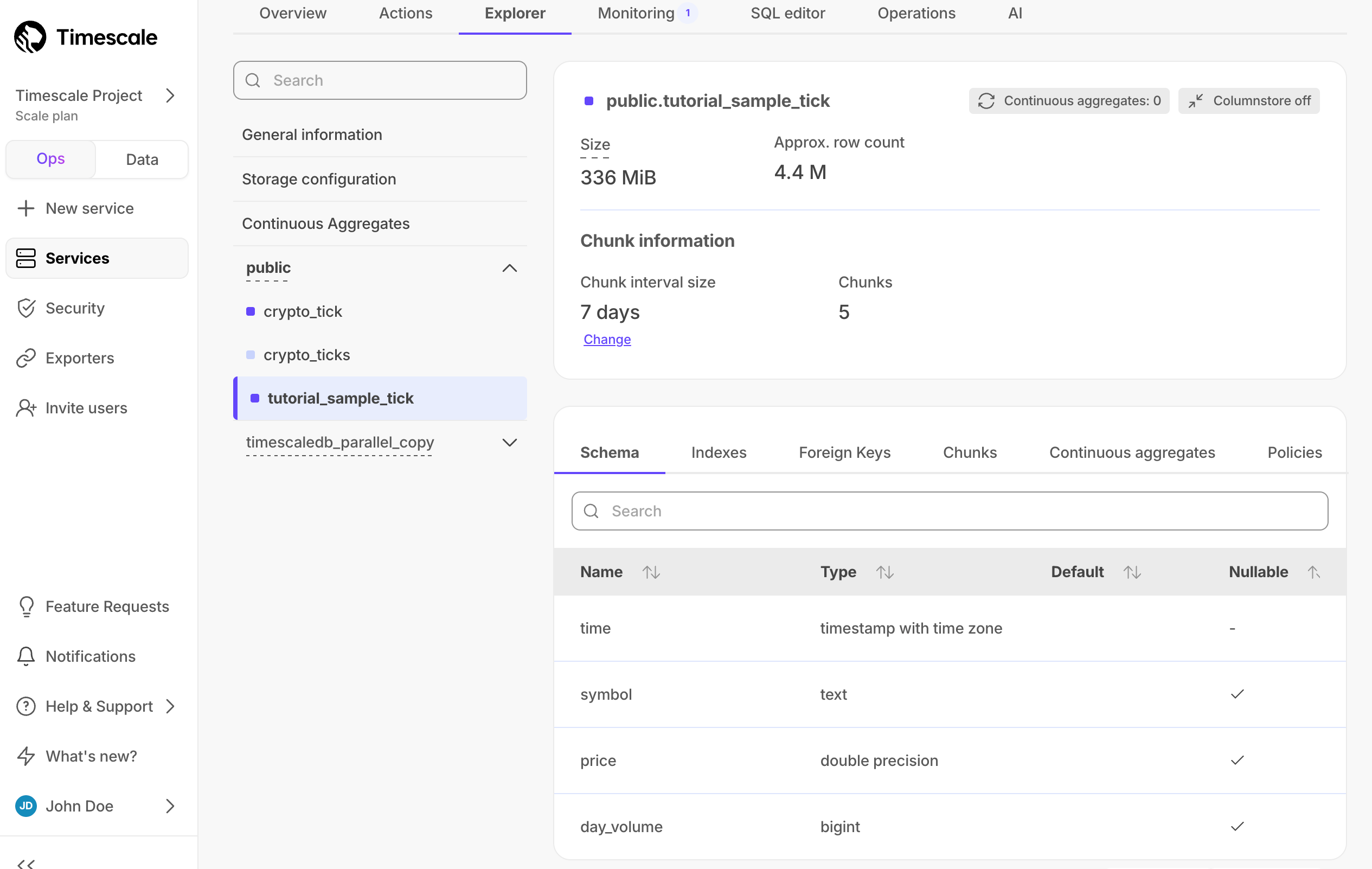Sort schema table by Type column
This screenshot has width=1372, height=869.
click(885, 572)
